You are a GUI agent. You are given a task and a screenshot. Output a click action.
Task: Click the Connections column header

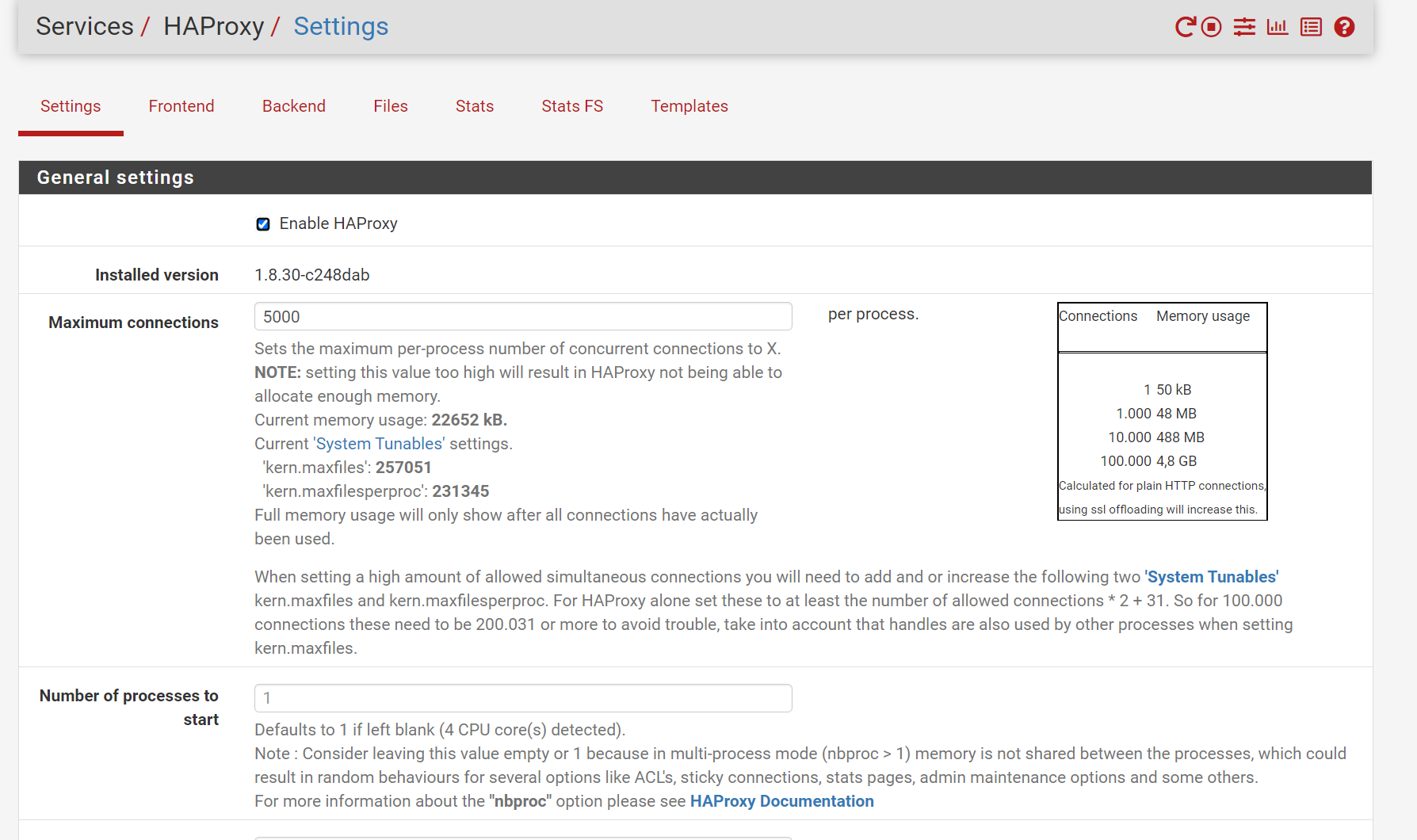(1098, 316)
